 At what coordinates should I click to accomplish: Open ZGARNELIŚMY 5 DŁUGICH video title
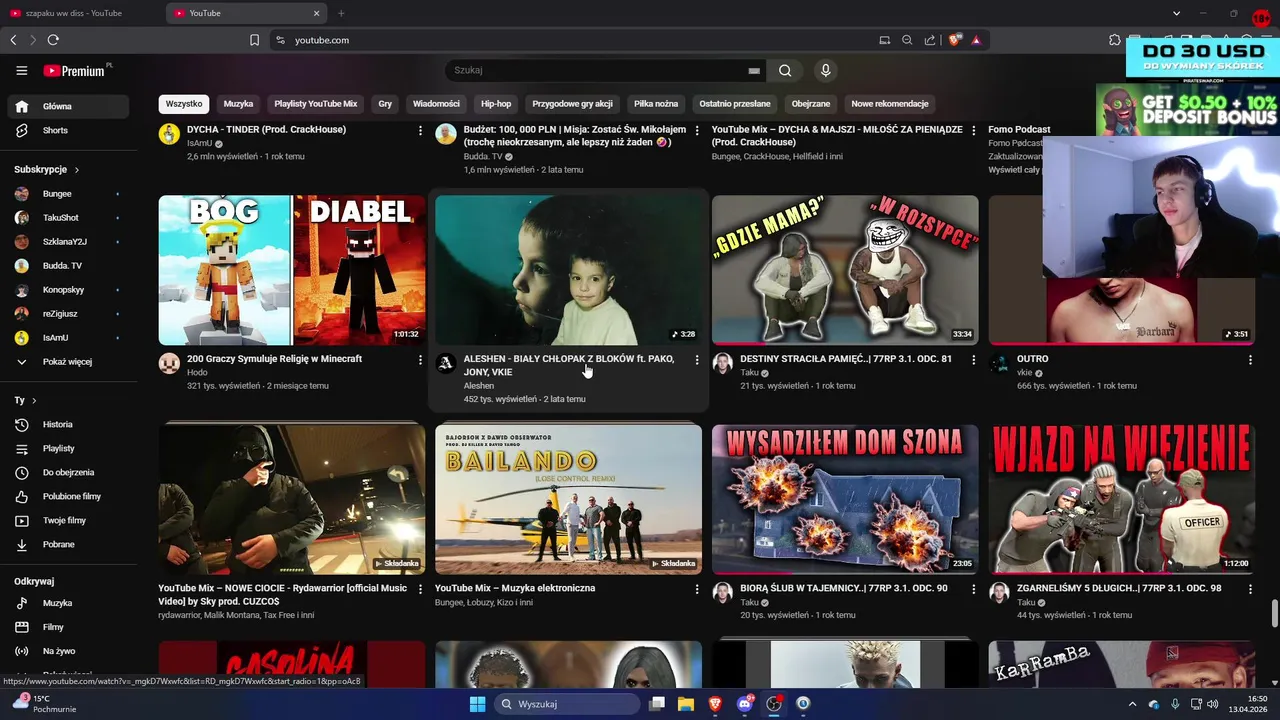(x=1119, y=588)
